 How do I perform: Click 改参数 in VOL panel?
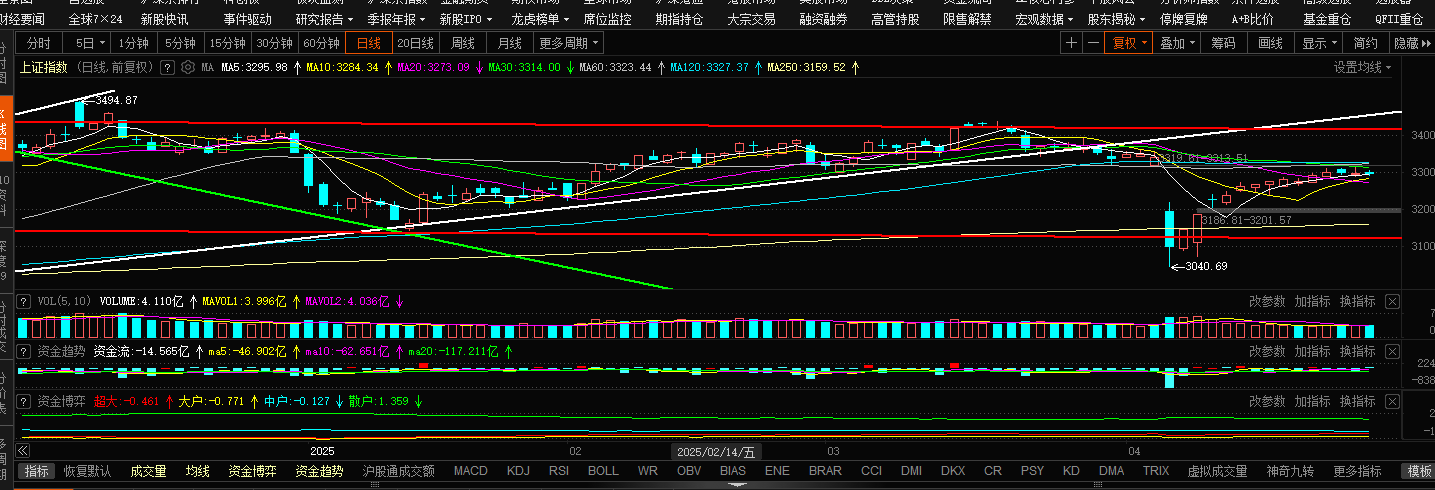pos(1267,301)
